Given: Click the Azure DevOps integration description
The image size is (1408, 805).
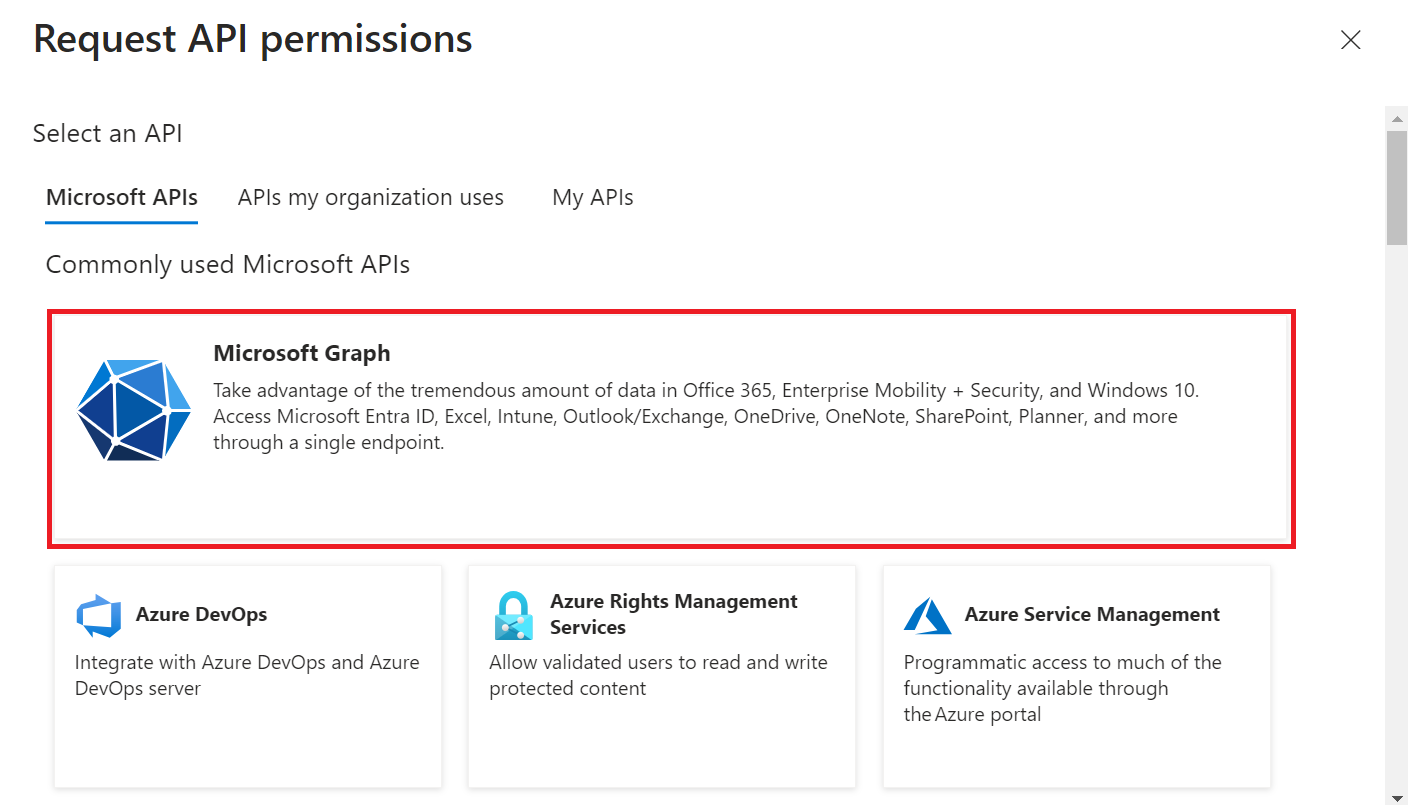Looking at the screenshot, I should (x=247, y=675).
